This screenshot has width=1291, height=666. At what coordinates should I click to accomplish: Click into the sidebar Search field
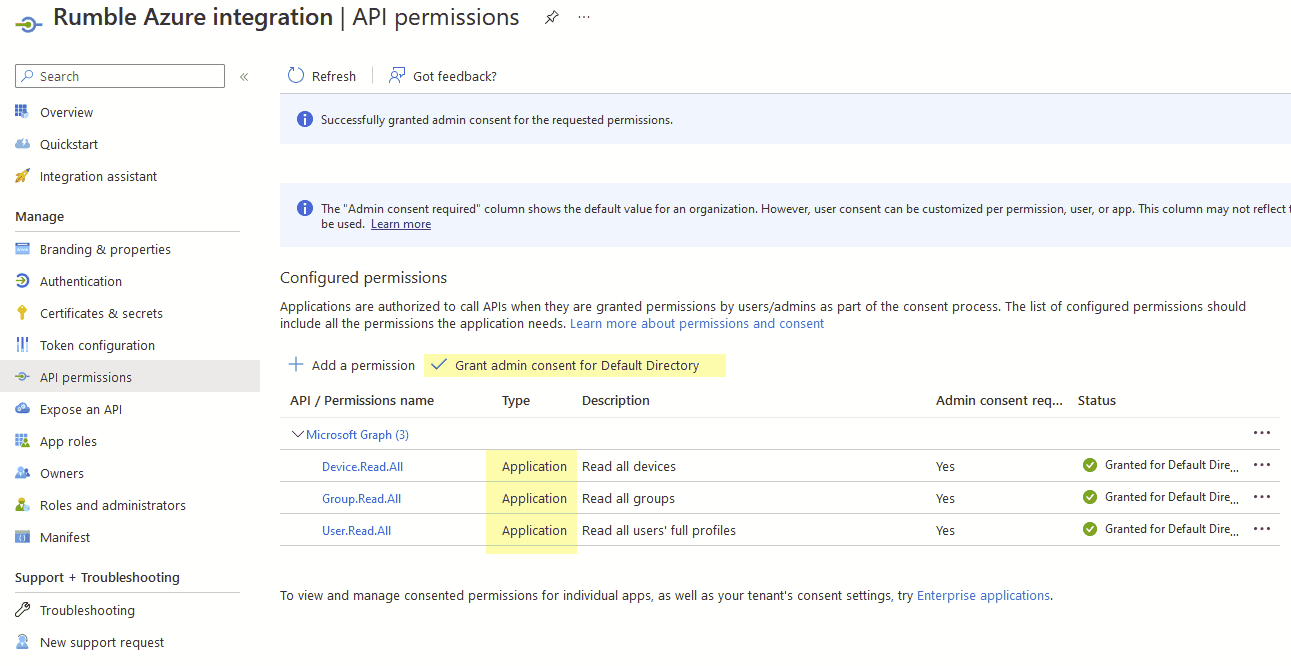(120, 76)
